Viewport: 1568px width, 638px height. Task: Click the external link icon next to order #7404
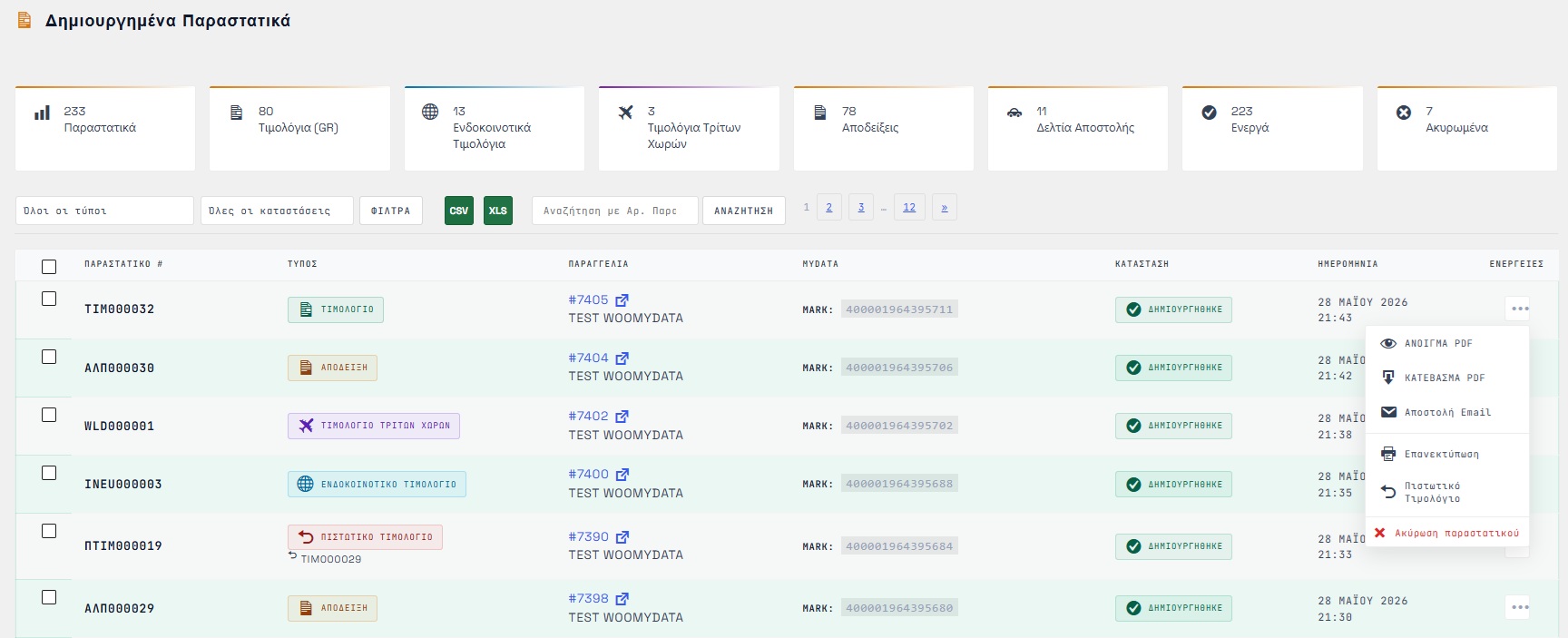point(622,358)
